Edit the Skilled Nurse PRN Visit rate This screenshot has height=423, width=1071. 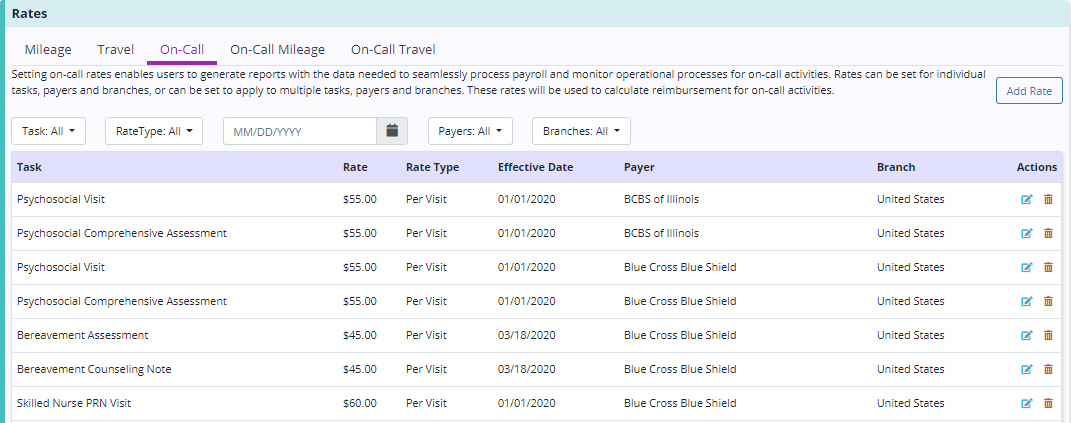[x=1026, y=404]
